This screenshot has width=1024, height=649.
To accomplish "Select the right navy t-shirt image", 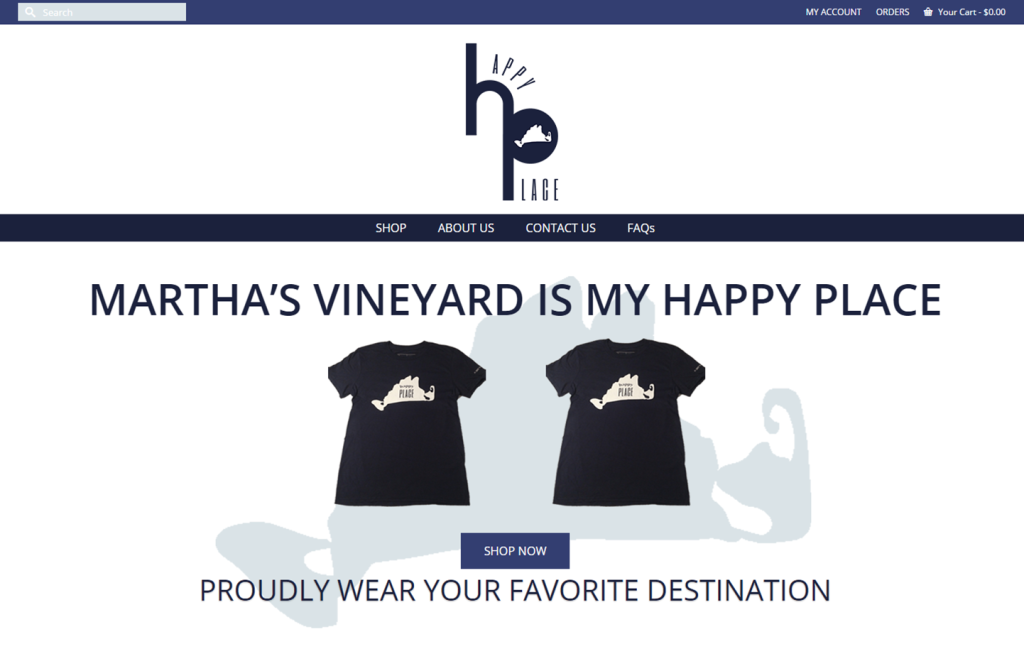I will 625,422.
